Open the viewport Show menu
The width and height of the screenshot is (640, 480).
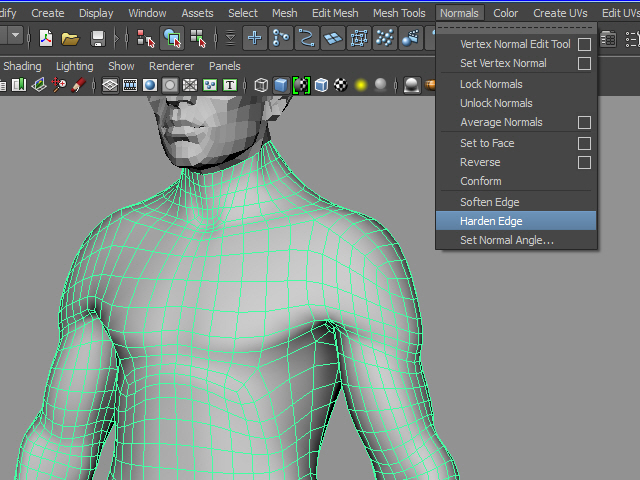click(x=121, y=66)
